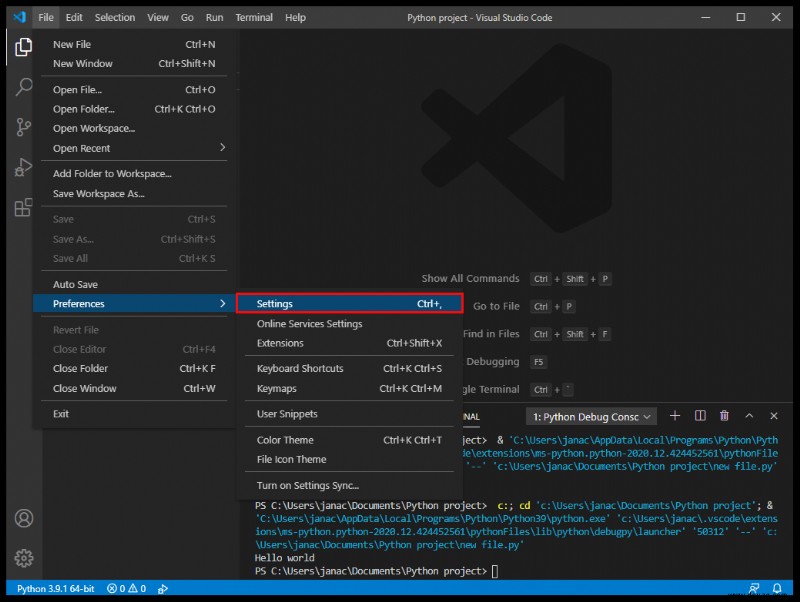Screen dimensions: 800x602
Task: Select Turn on Settings Sync...
Action: coord(349,485)
